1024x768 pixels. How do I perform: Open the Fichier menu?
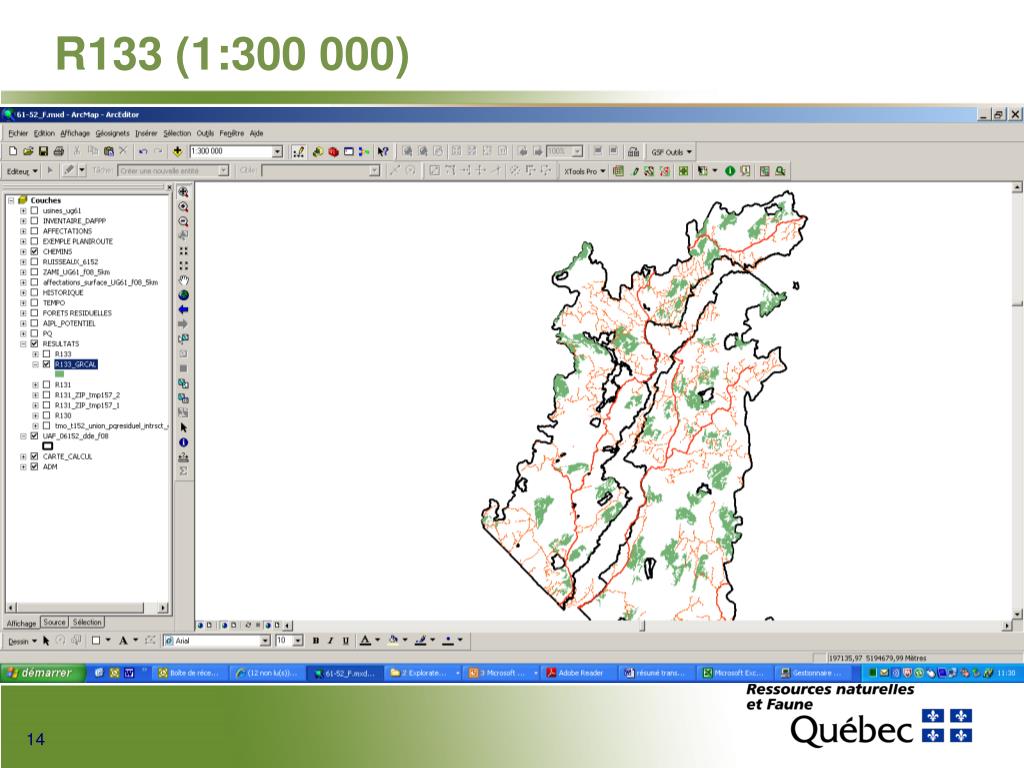click(x=18, y=133)
